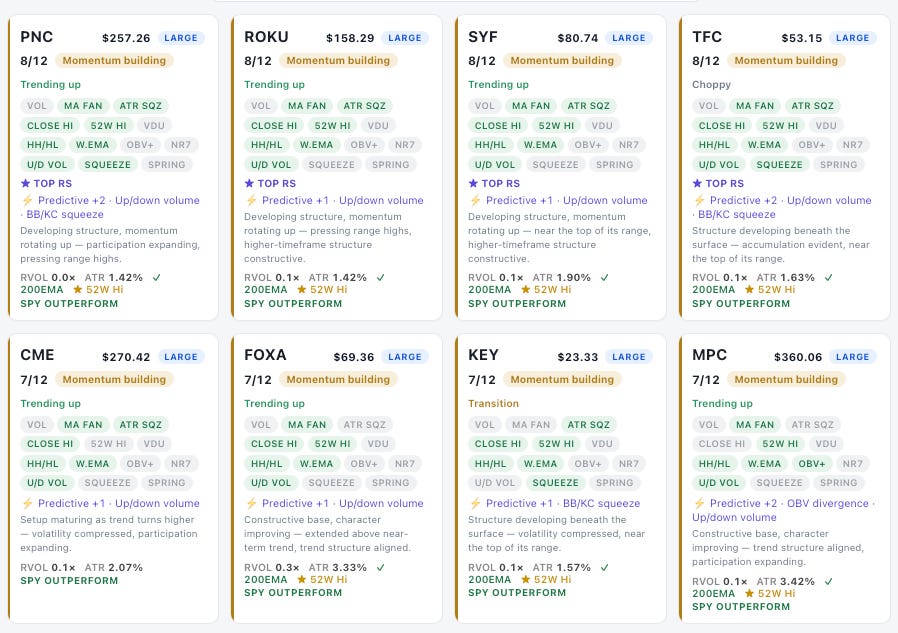The width and height of the screenshot is (898, 633).
Task: Click SPY OUTPERFORM label on CME card
Action: [69, 581]
